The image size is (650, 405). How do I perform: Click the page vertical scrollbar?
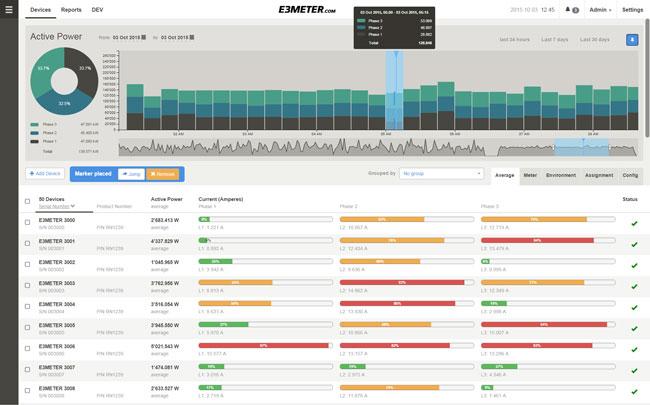[647, 79]
